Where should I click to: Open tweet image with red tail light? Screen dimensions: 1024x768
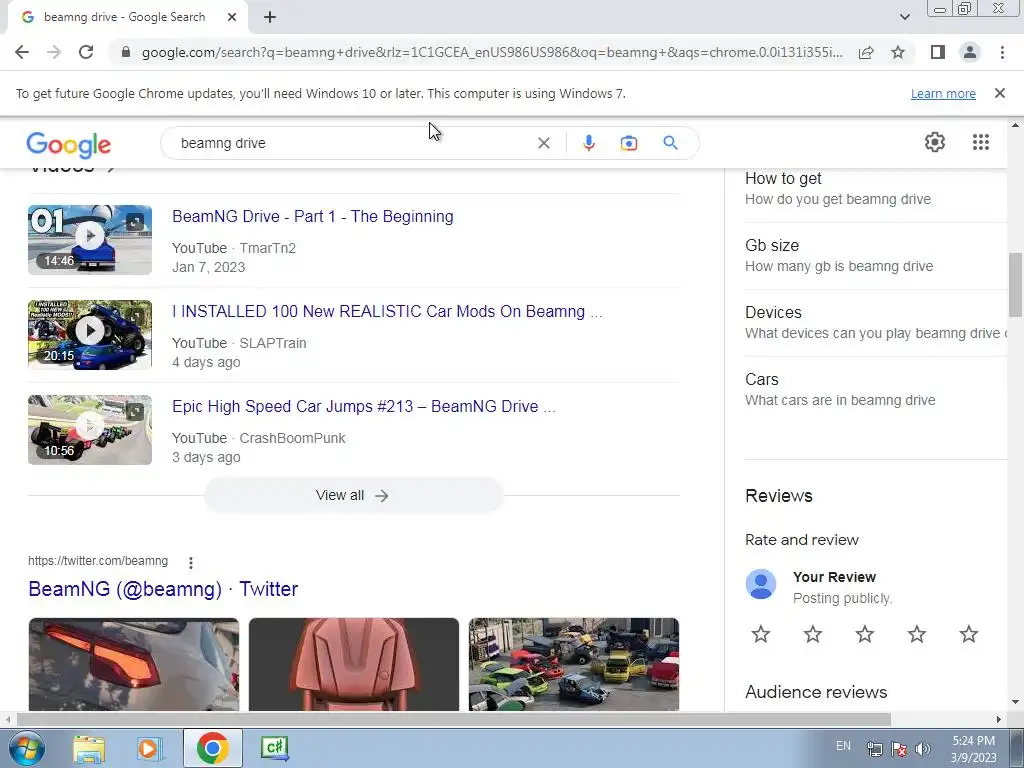[134, 664]
